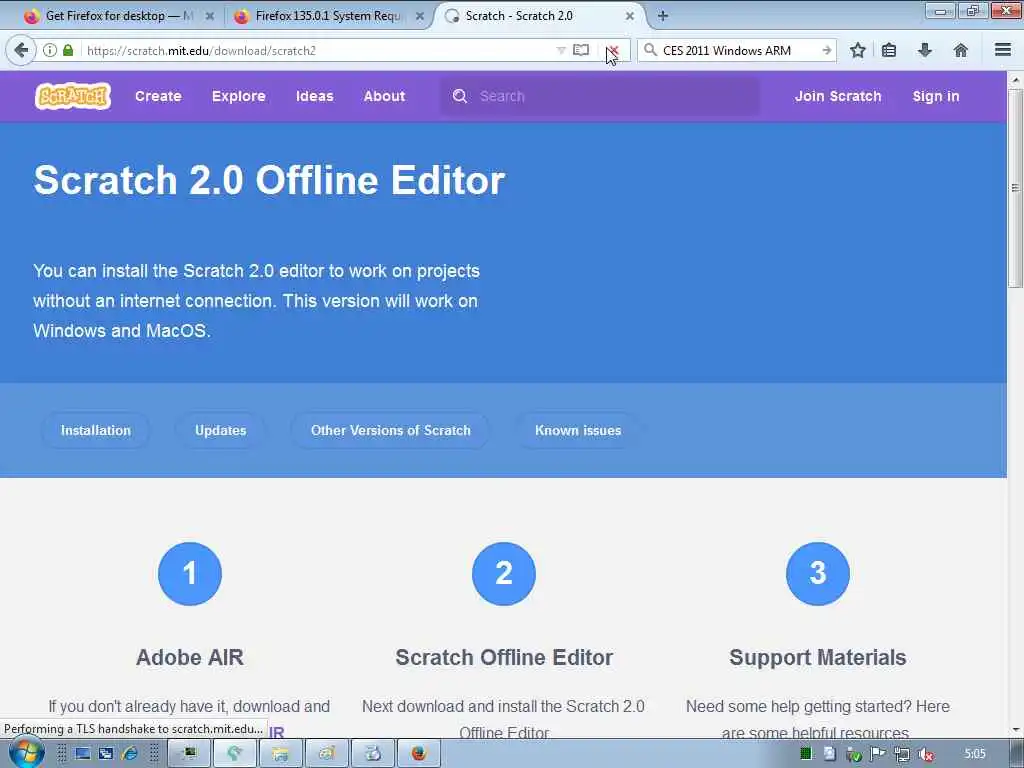Viewport: 1024px width, 768px height.
Task: Open the file explorer taskbar button
Action: (280, 754)
